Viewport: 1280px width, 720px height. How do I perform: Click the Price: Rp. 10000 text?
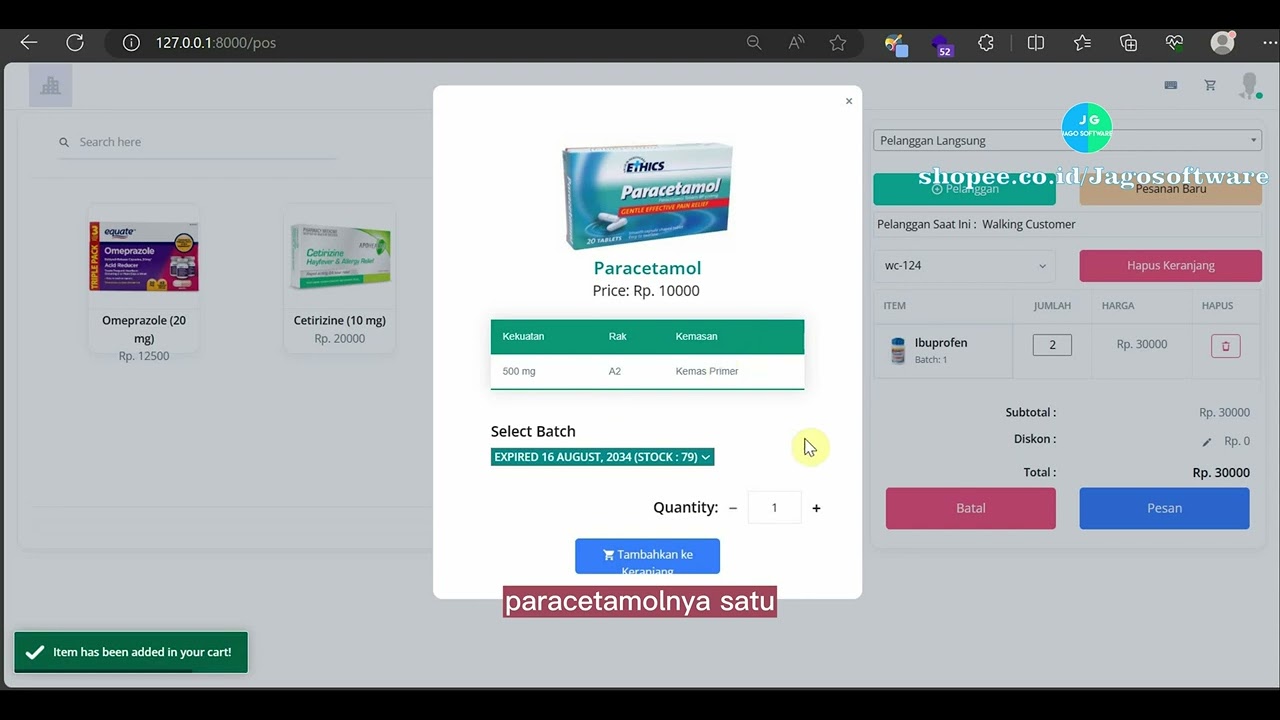646,291
